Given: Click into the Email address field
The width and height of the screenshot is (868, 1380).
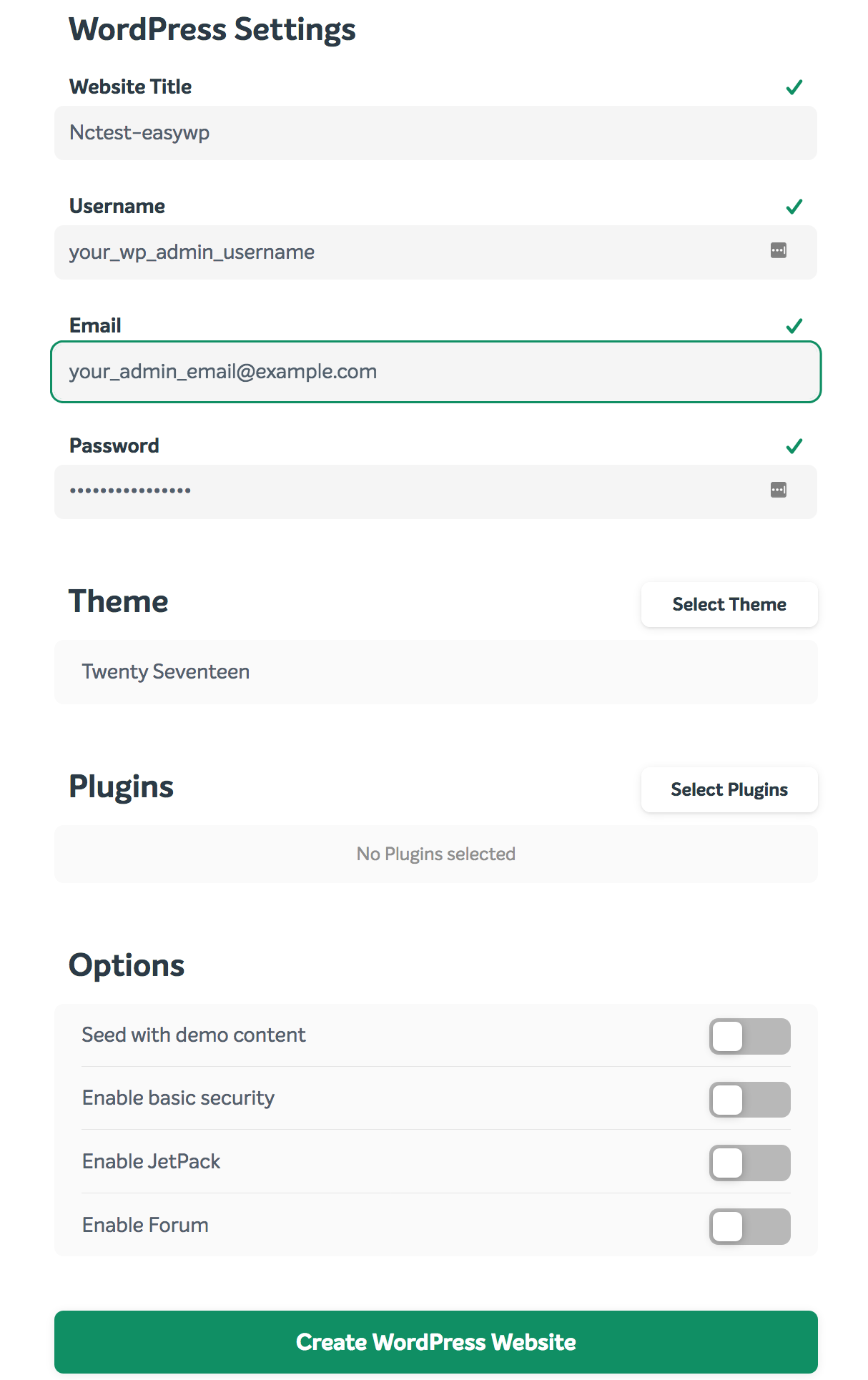Looking at the screenshot, I should [436, 372].
